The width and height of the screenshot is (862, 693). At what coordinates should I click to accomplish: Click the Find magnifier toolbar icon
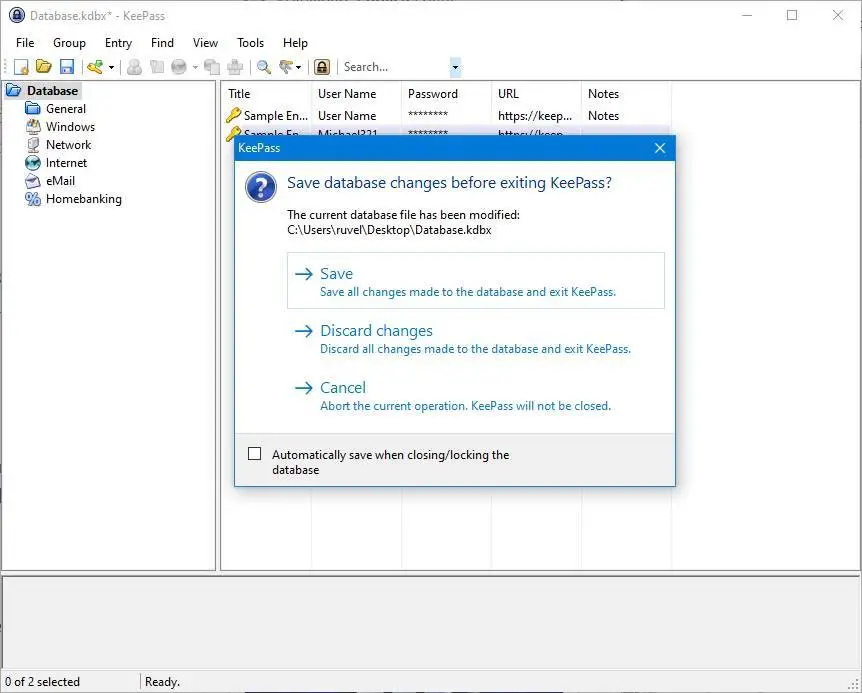[264, 67]
